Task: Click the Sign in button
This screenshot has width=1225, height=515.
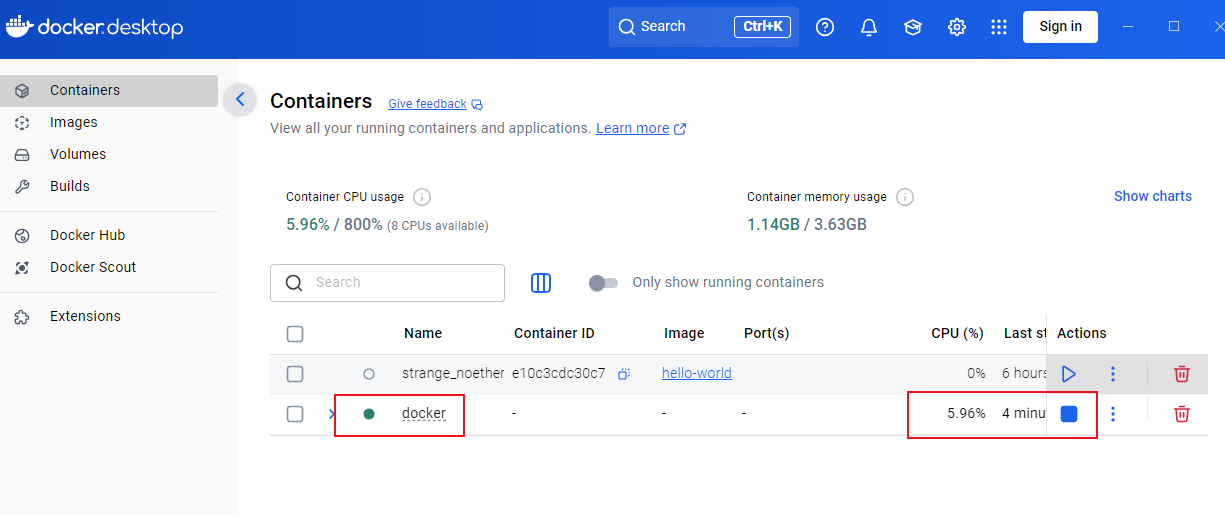Action: click(x=1060, y=27)
